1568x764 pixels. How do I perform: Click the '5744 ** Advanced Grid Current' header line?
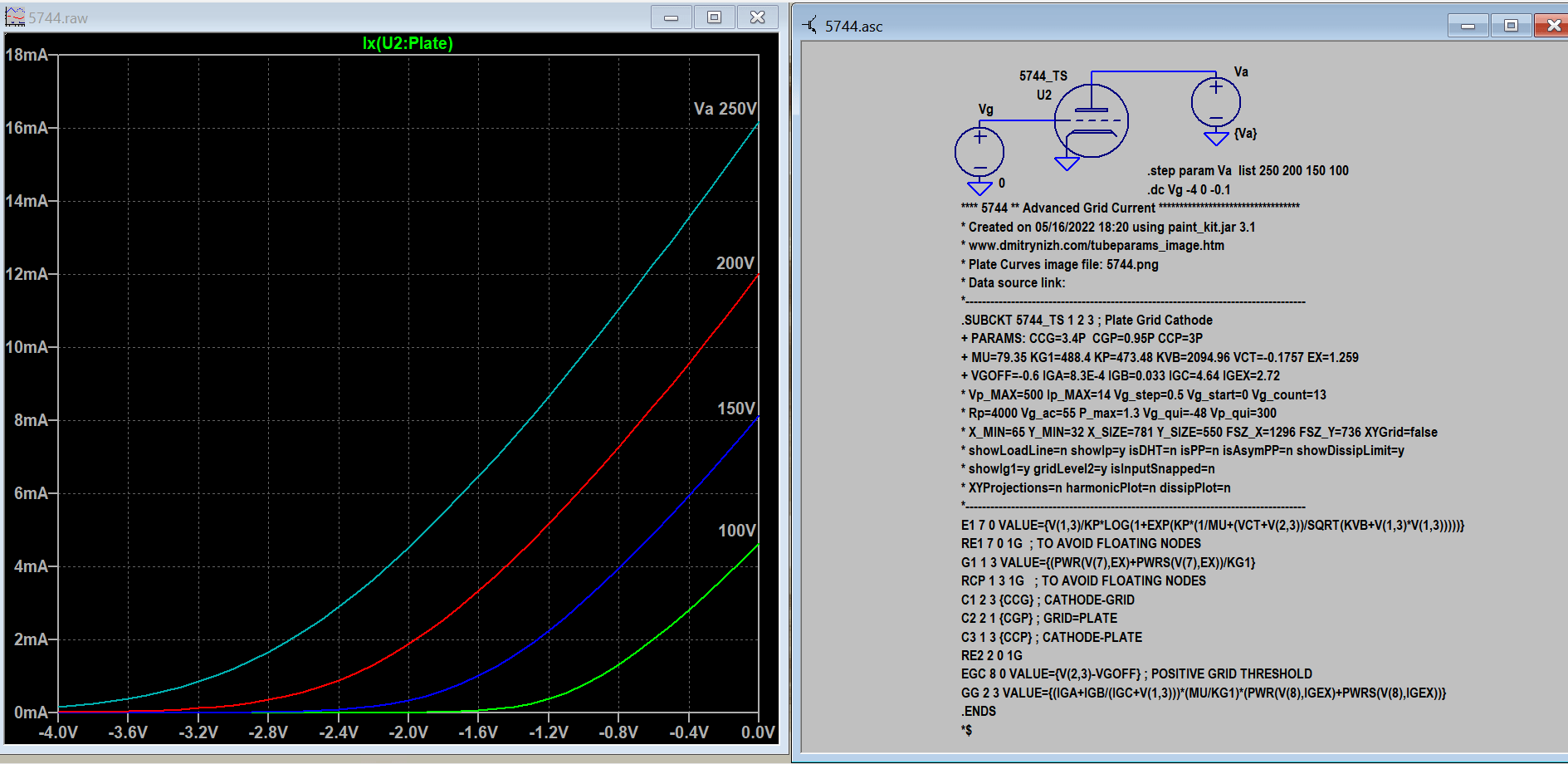tap(1131, 208)
